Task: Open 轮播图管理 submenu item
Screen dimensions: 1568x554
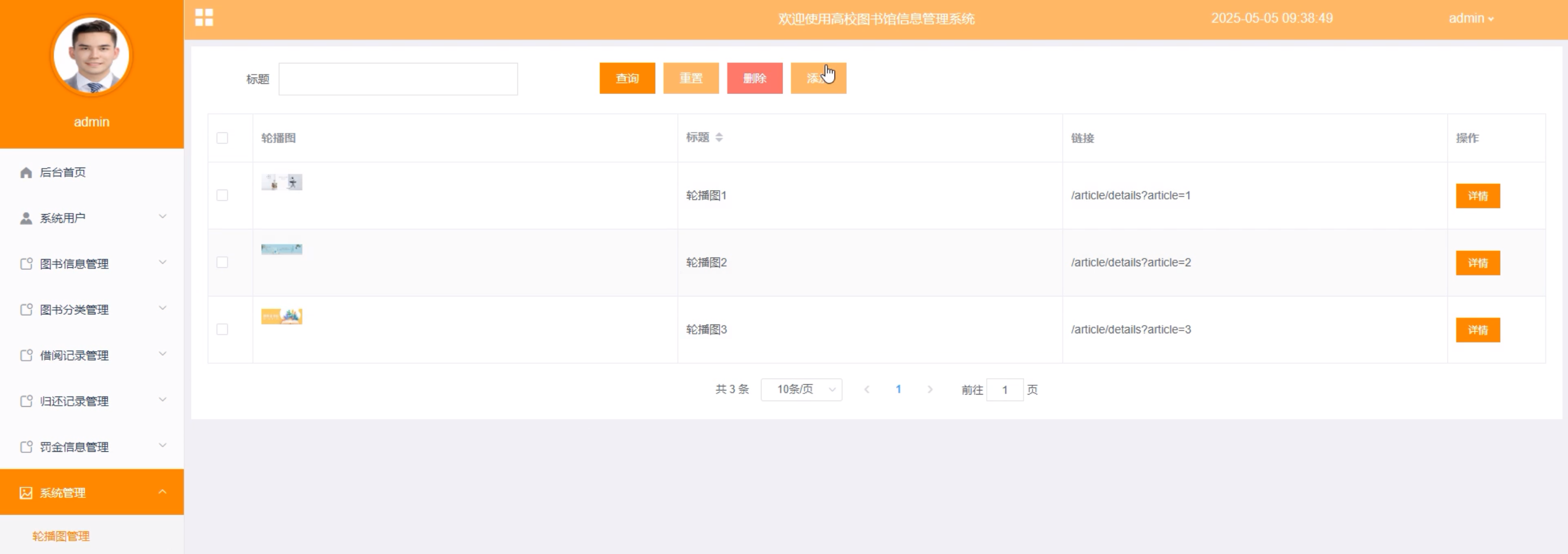Action: pos(61,536)
